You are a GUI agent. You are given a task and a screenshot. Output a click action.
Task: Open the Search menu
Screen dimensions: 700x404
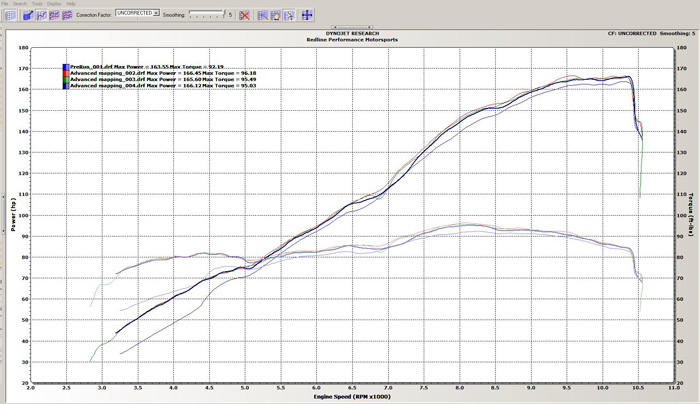20,4
